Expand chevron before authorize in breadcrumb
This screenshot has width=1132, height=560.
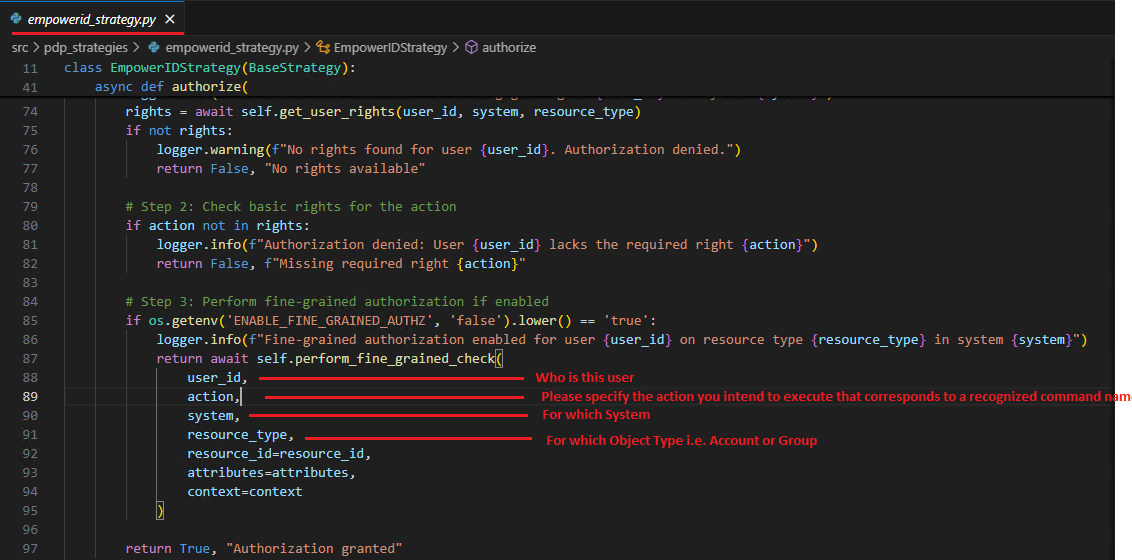[456, 48]
